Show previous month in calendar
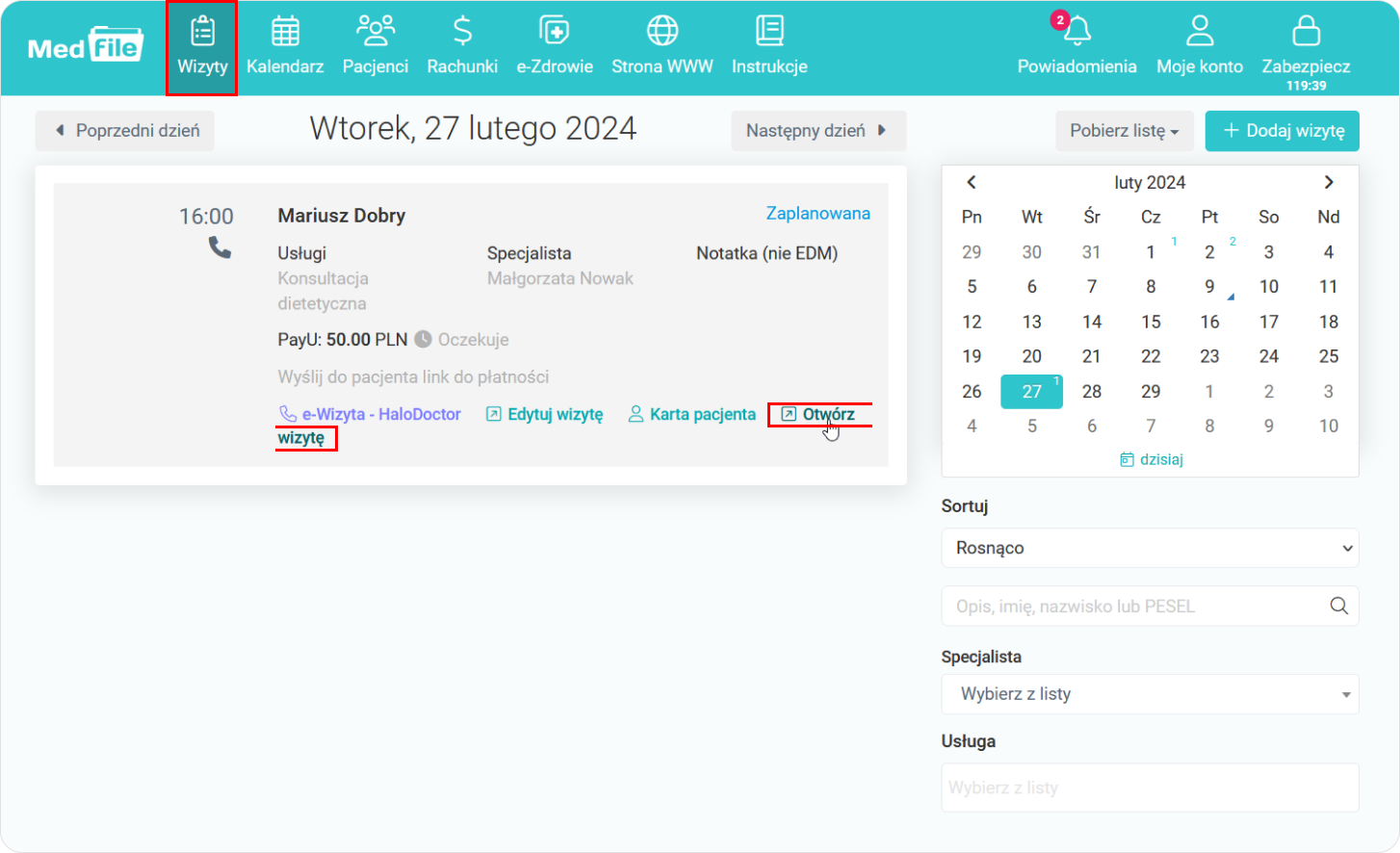1400x853 pixels. click(x=972, y=182)
